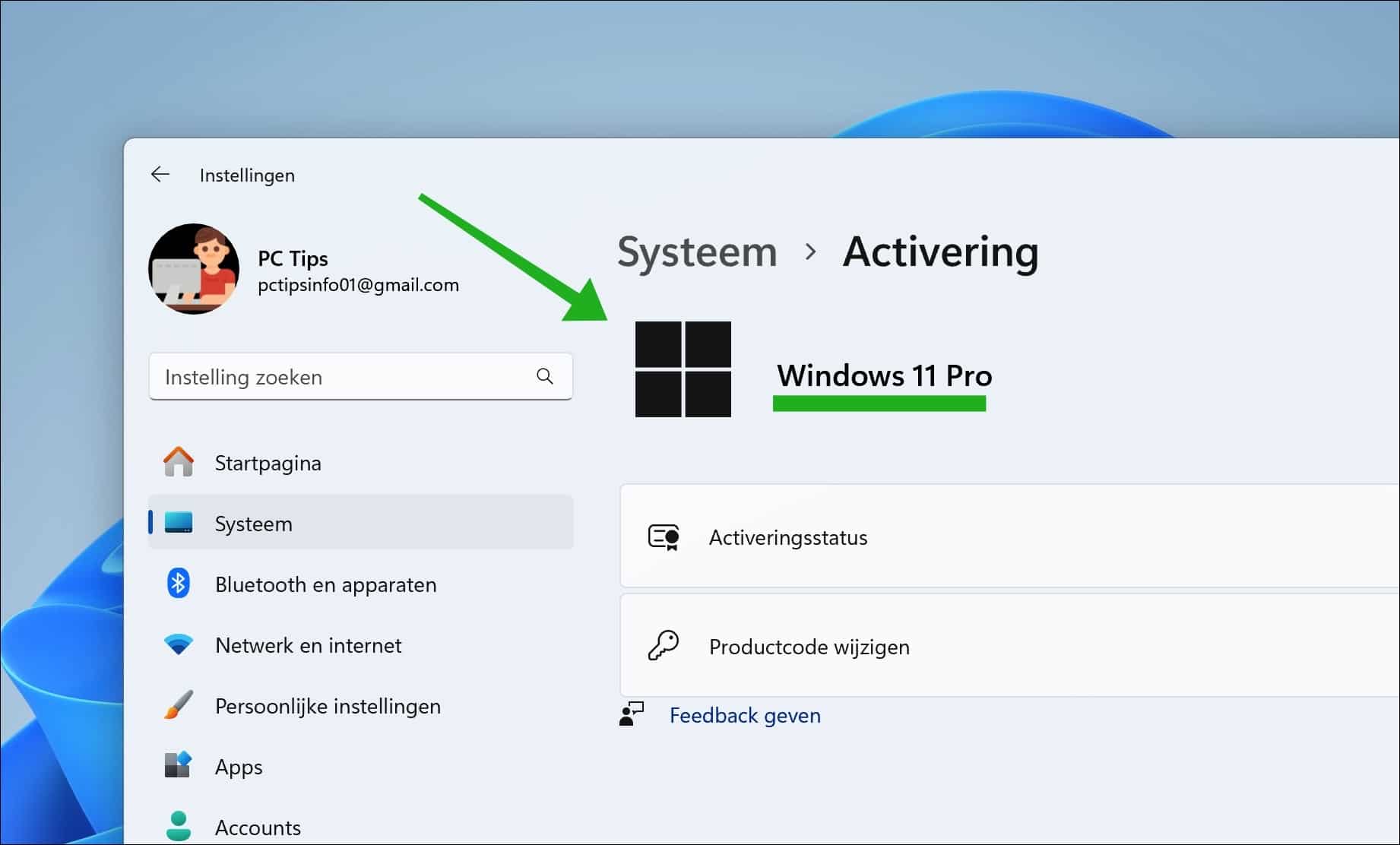The width and height of the screenshot is (1400, 845).
Task: Click the feedback speech bubbles icon
Action: 631,715
